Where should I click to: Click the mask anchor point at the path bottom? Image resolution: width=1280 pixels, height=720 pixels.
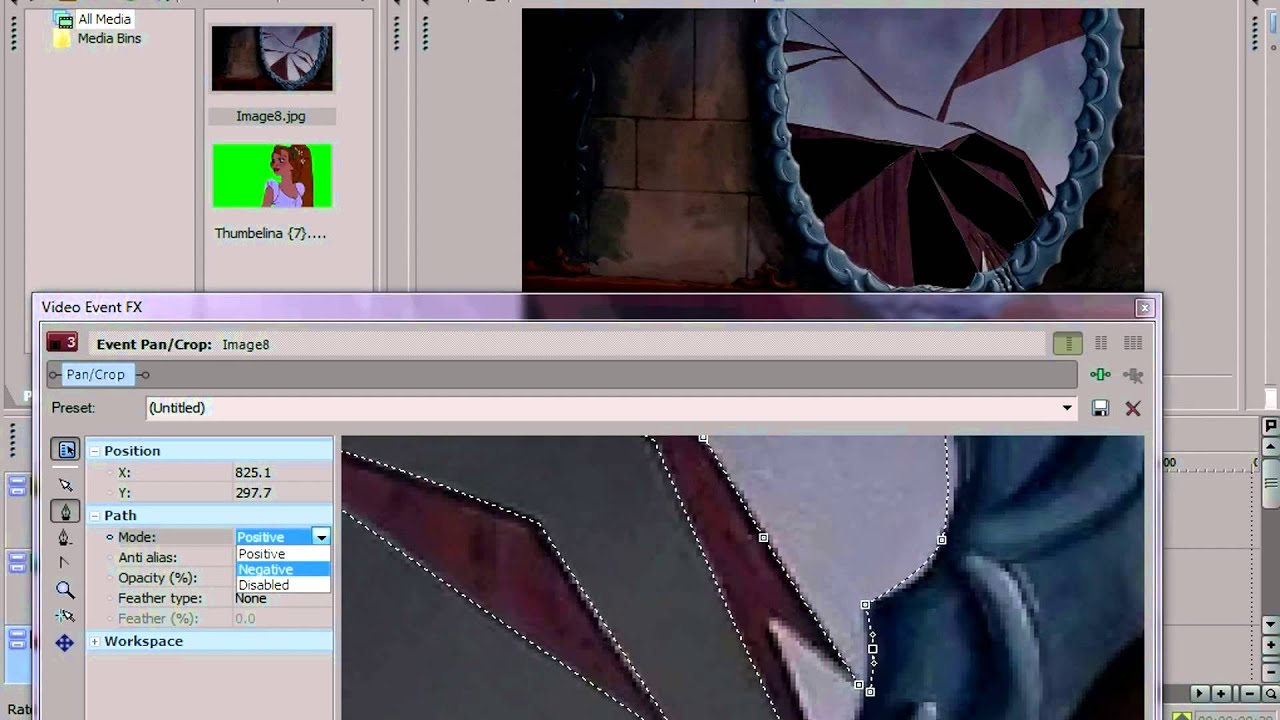point(870,691)
